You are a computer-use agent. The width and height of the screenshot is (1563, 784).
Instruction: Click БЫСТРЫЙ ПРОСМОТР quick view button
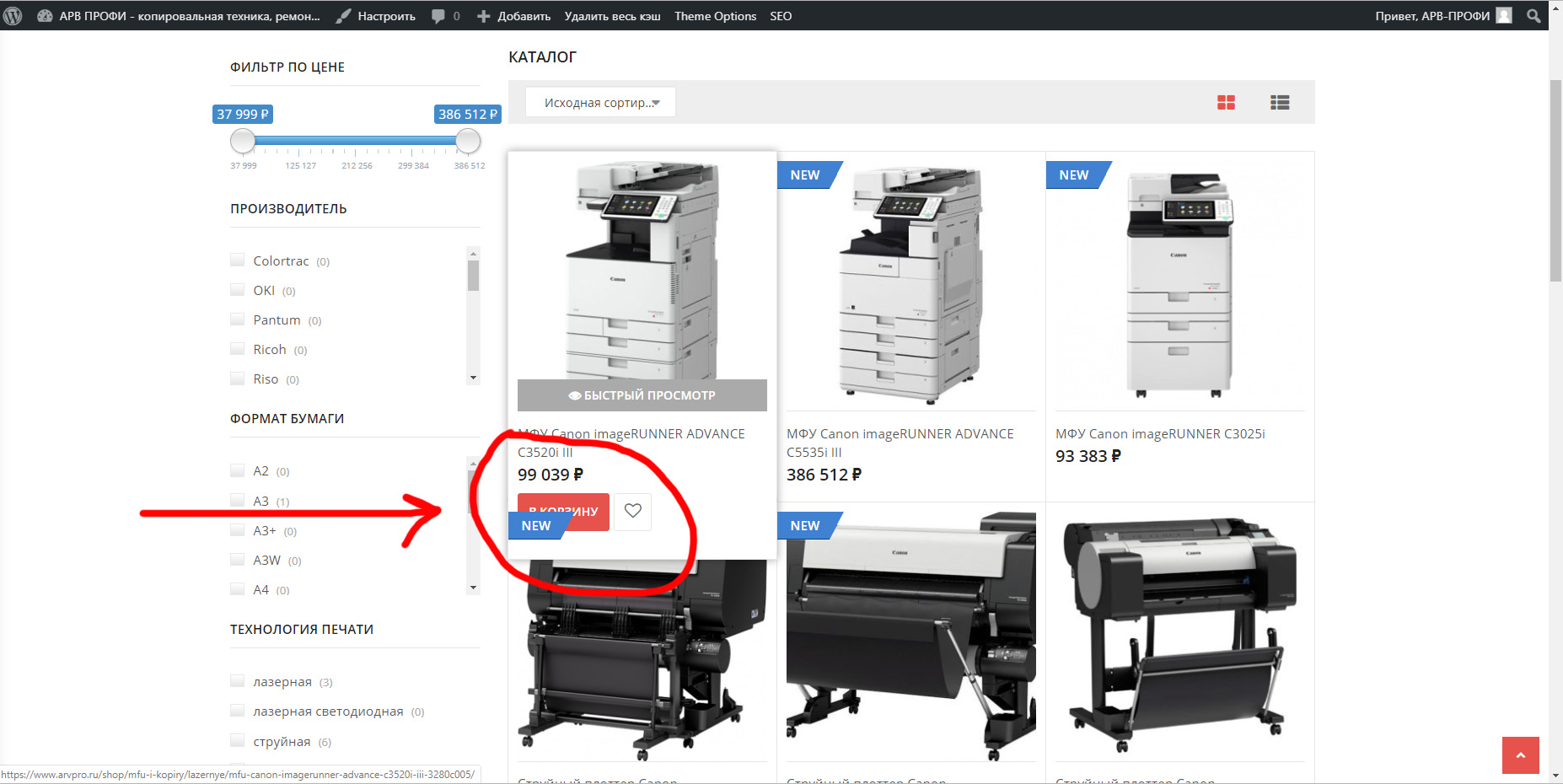[642, 395]
